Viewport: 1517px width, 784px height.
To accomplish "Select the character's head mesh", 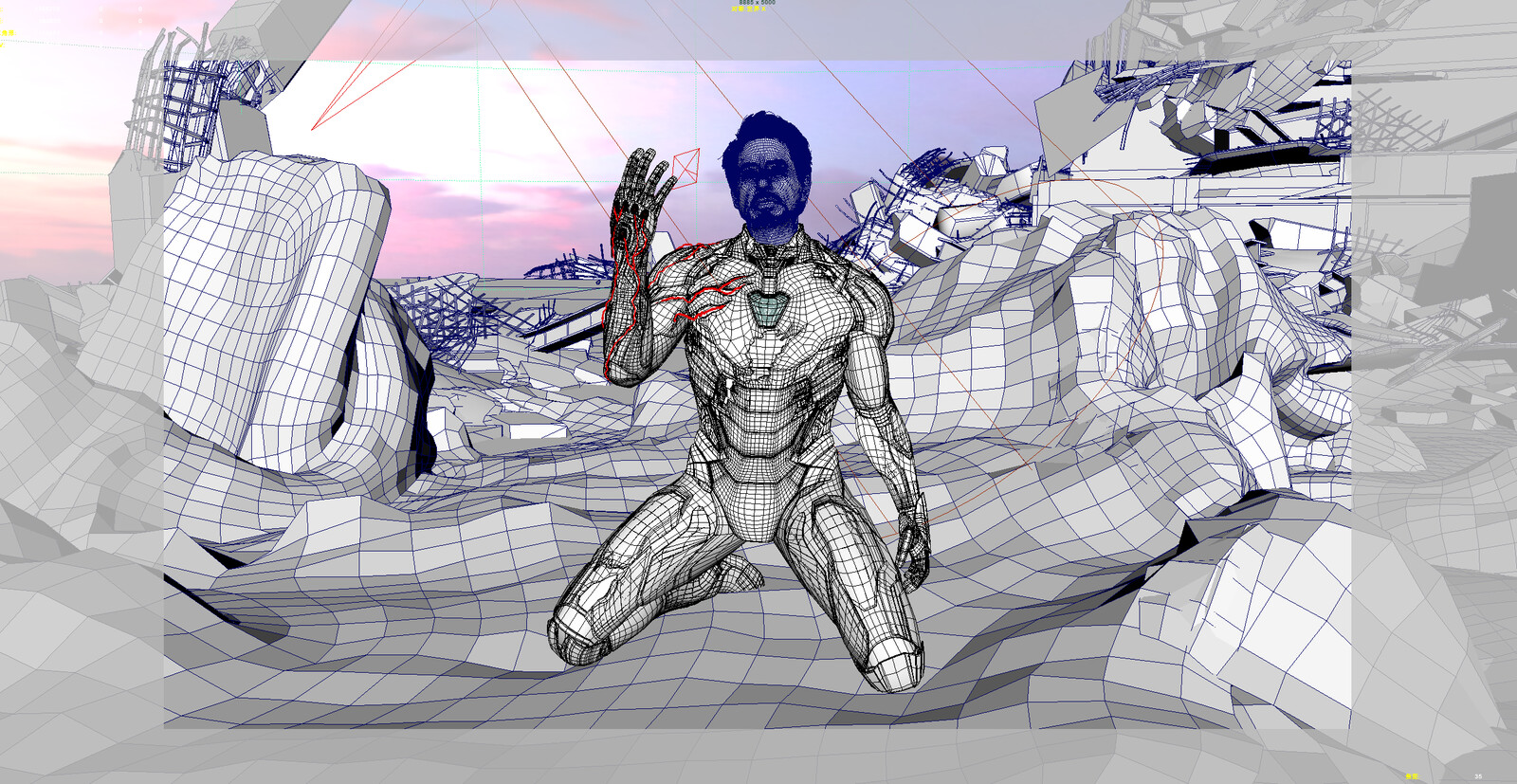I will click(x=766, y=178).
